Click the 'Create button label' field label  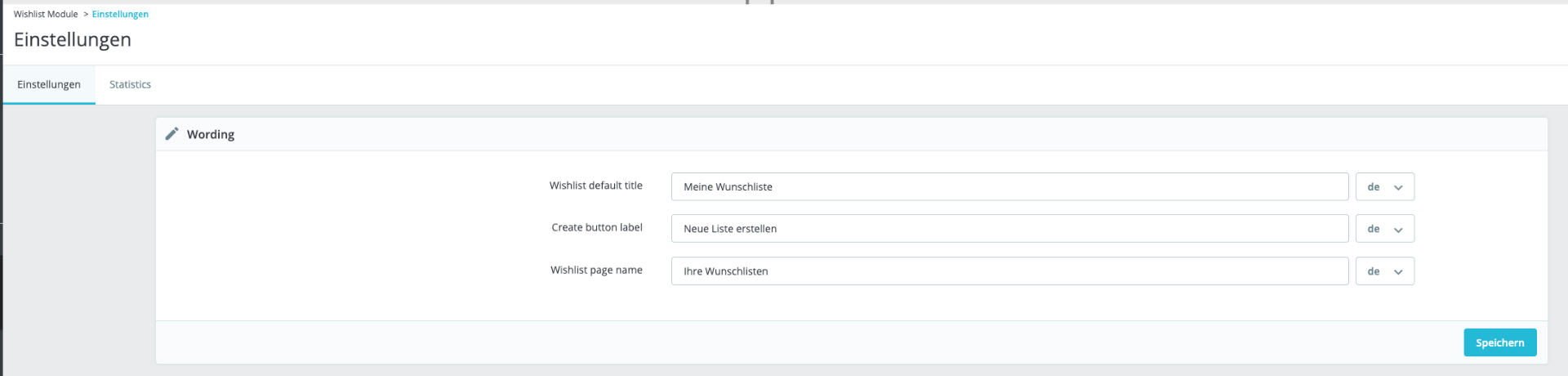tap(596, 227)
